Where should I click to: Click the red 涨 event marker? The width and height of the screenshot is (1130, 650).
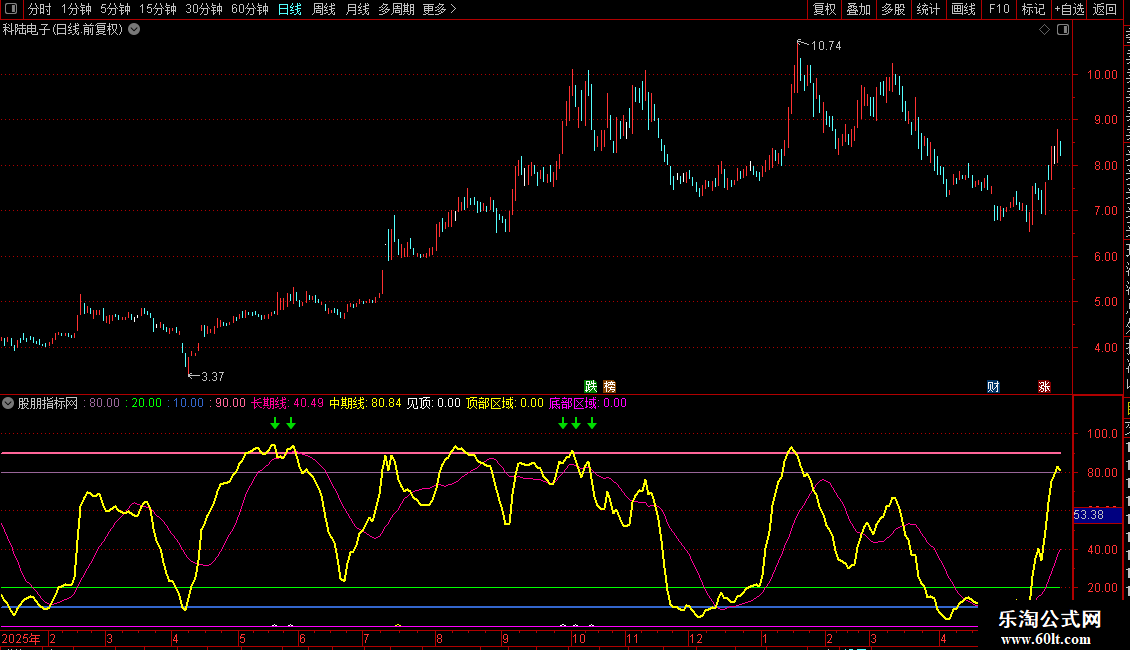pyautogui.click(x=1044, y=387)
